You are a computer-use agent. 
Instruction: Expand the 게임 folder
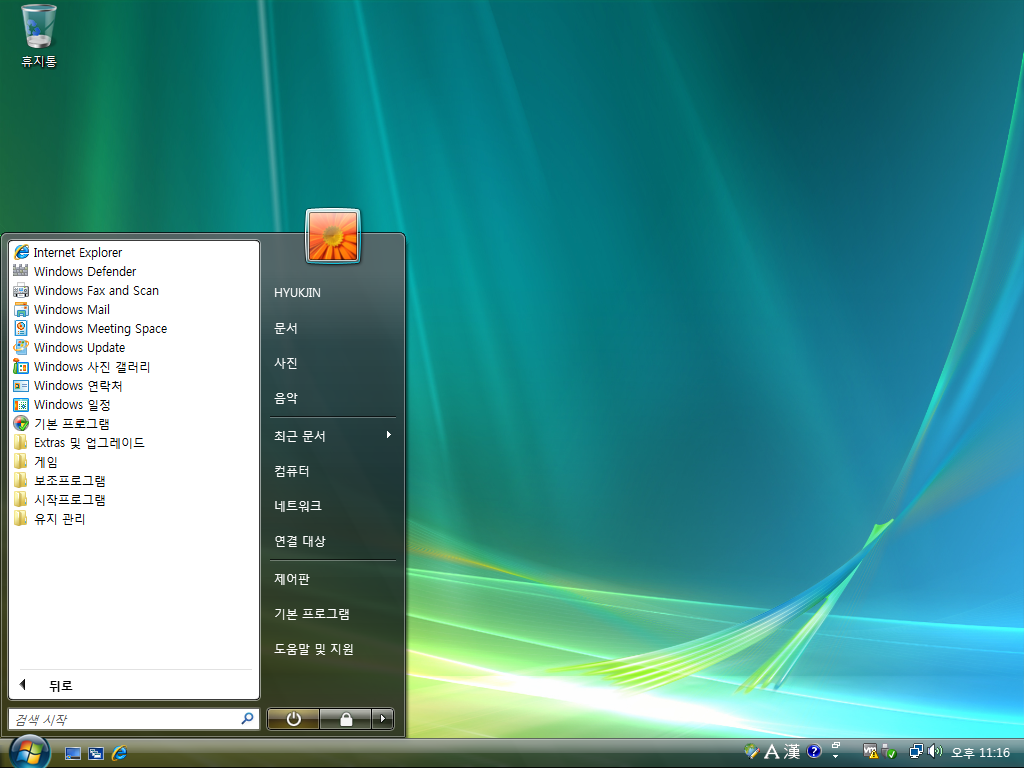pyautogui.click(x=134, y=461)
